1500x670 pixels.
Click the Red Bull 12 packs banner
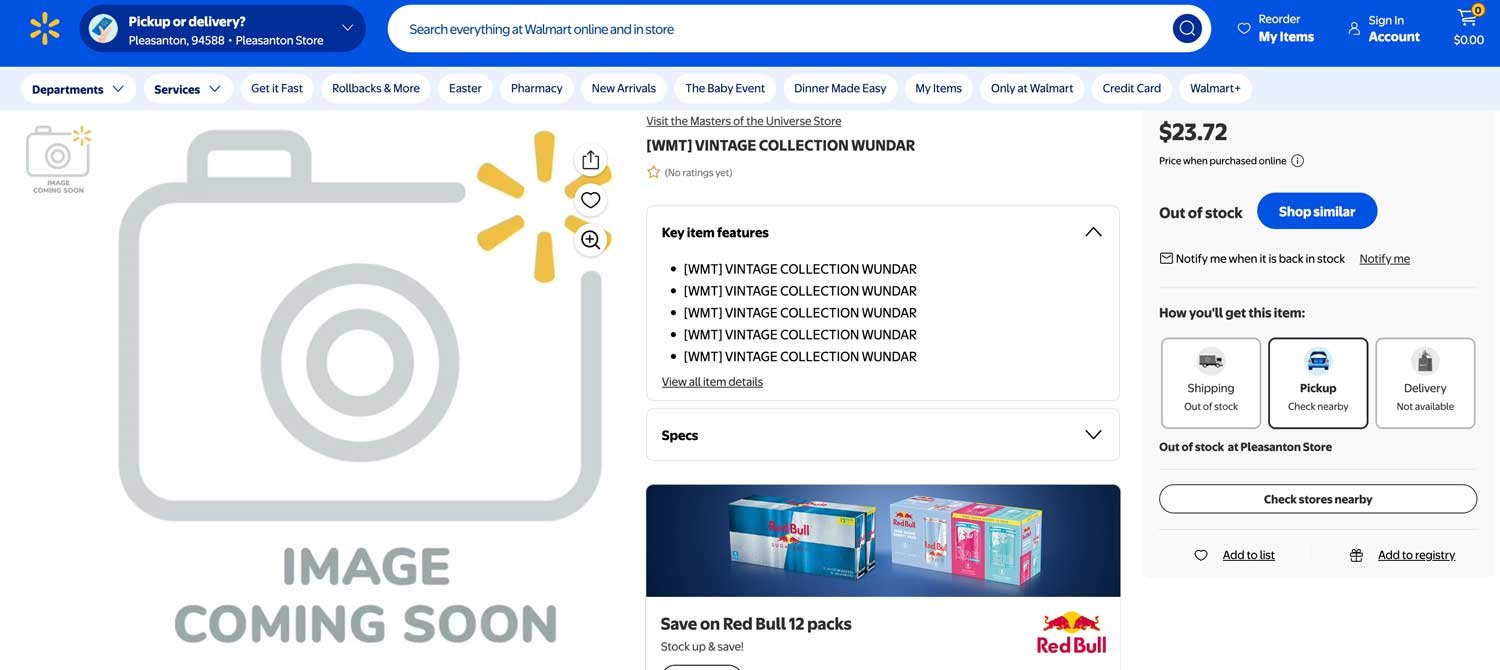(883, 540)
